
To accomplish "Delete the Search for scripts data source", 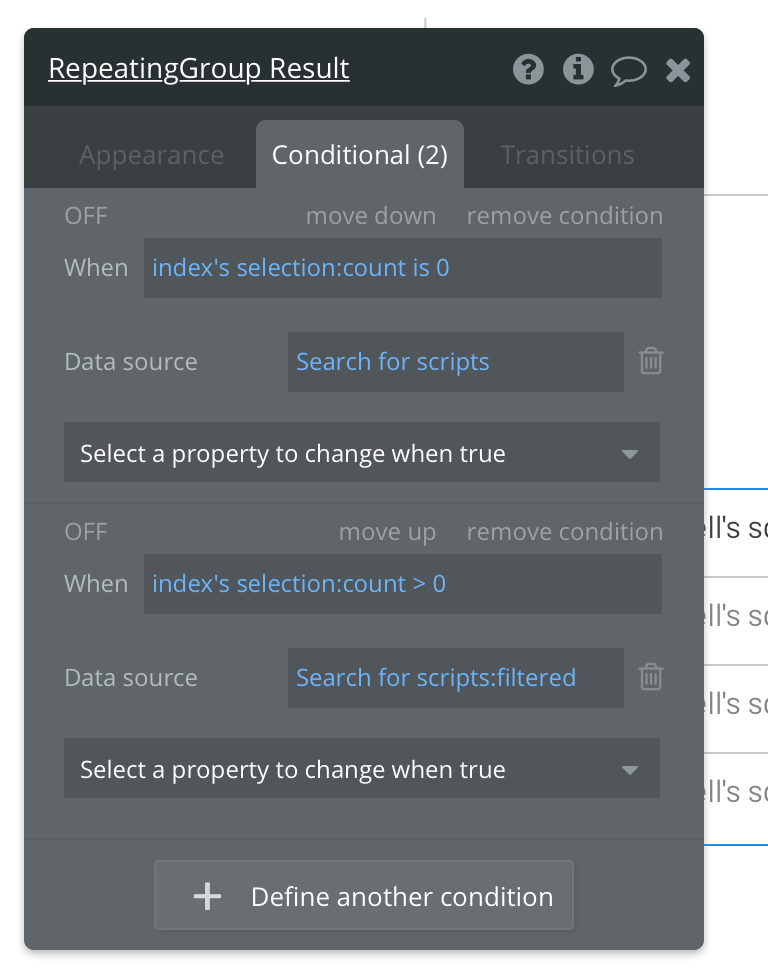I will point(651,361).
